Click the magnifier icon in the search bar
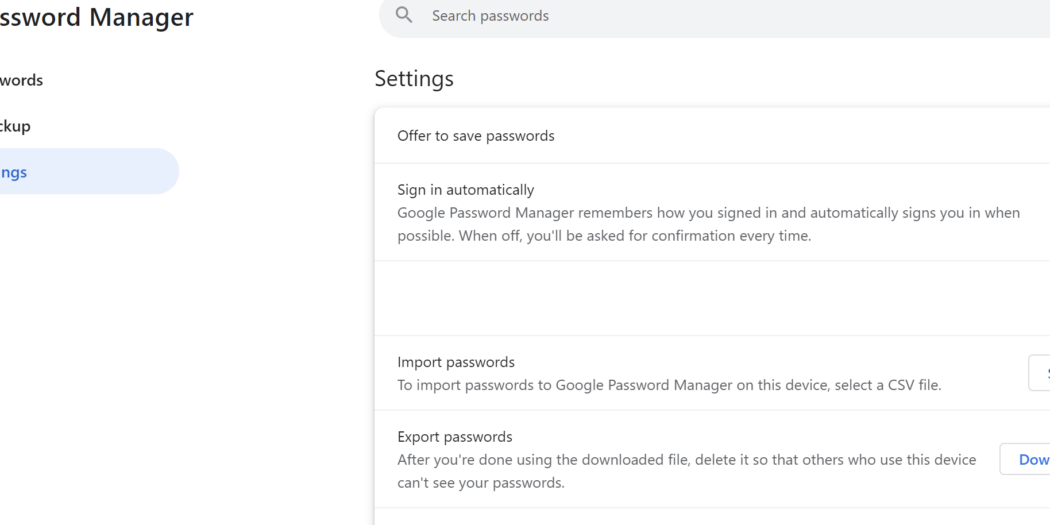 404,15
